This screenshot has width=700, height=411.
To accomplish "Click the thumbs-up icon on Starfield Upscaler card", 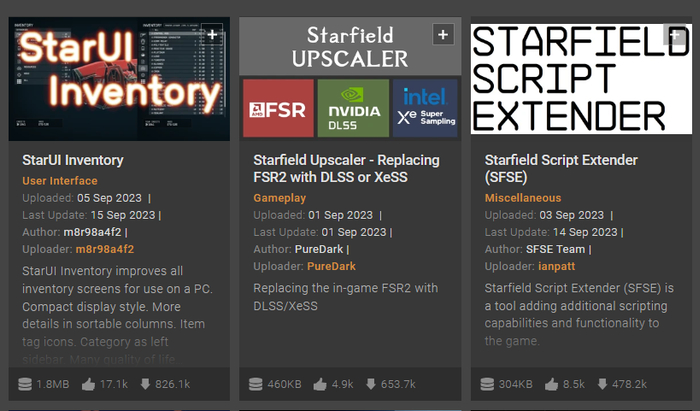I will pos(320,384).
